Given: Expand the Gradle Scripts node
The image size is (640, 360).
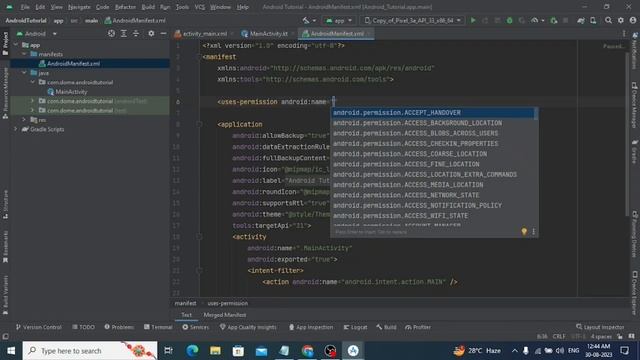Looking at the screenshot, I should point(16,129).
